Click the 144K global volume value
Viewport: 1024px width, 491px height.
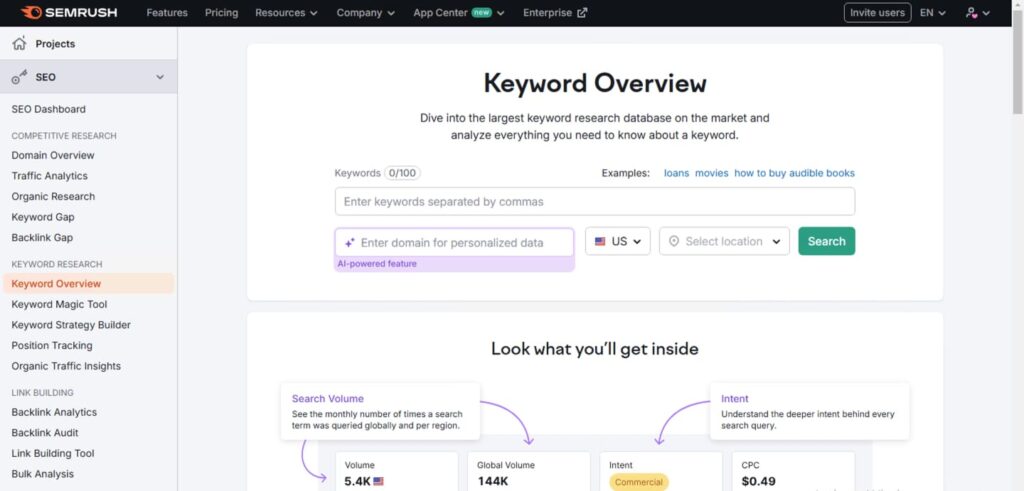492,481
